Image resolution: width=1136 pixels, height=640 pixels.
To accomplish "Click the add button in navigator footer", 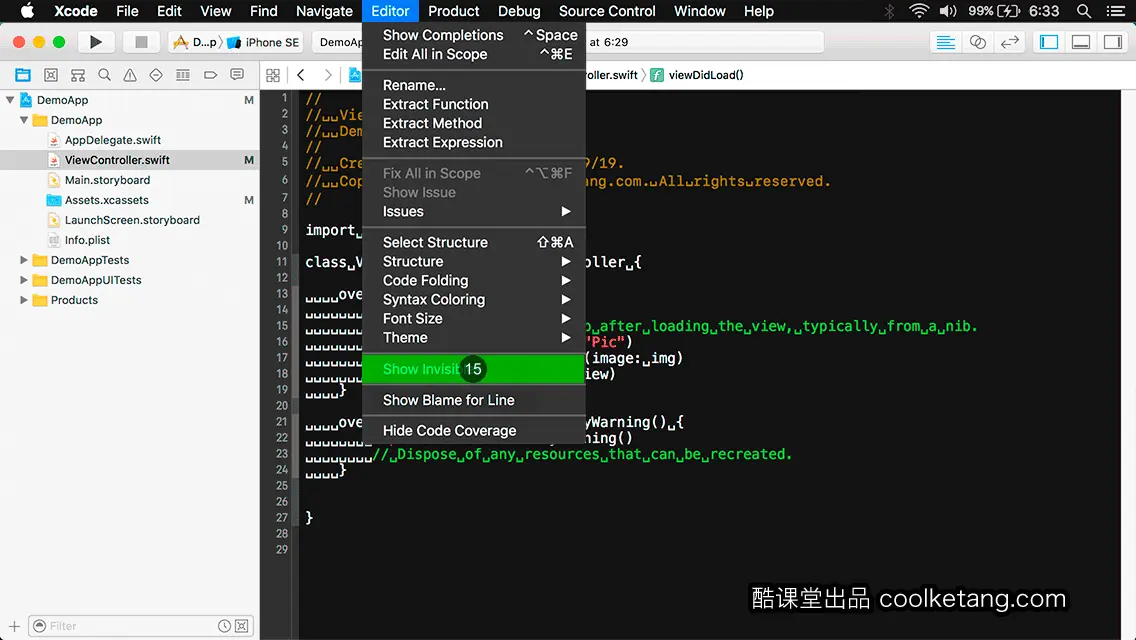I will tap(14, 626).
